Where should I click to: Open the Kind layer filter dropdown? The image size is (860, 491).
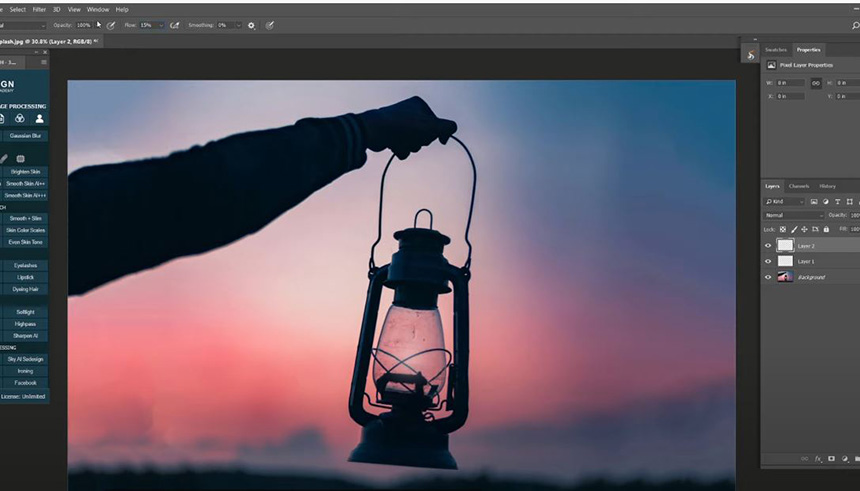[x=784, y=201]
